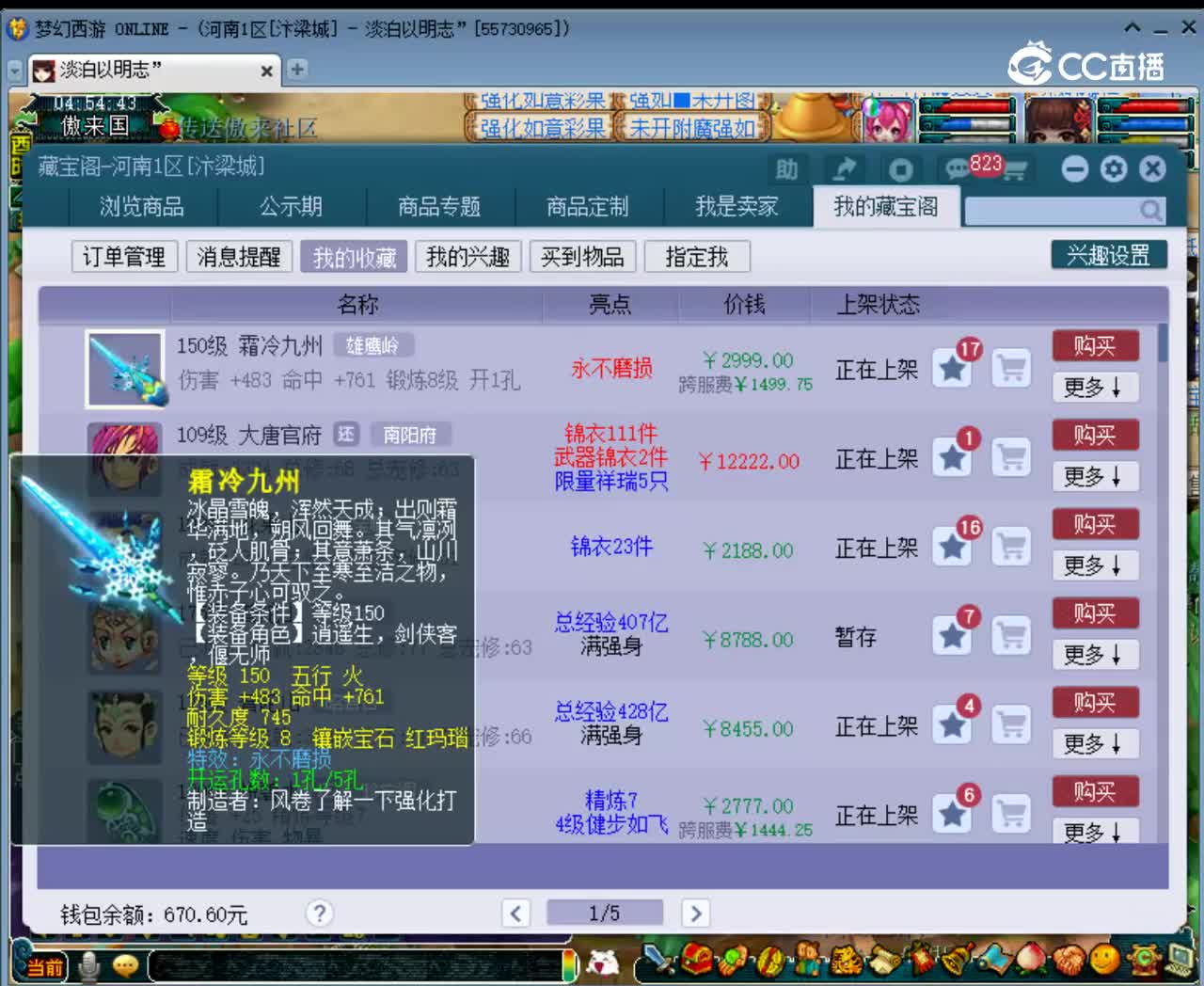Open the 指定我 sub-tab
The image size is (1204, 986).
[697, 256]
